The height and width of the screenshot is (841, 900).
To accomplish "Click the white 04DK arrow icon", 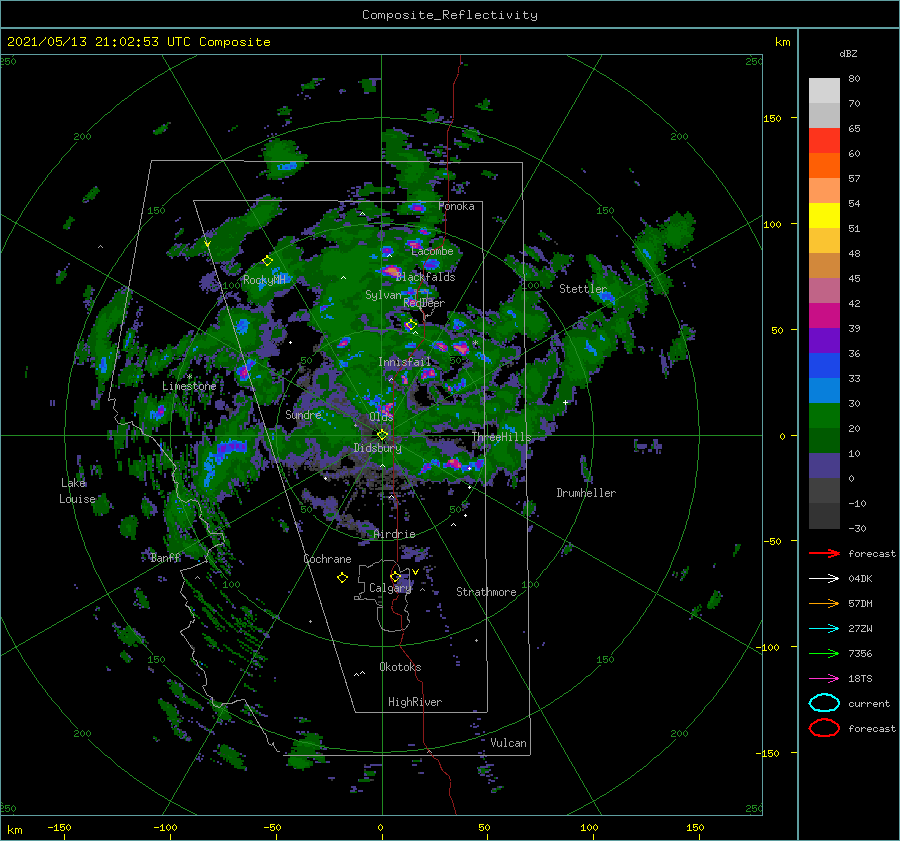I will click(824, 578).
